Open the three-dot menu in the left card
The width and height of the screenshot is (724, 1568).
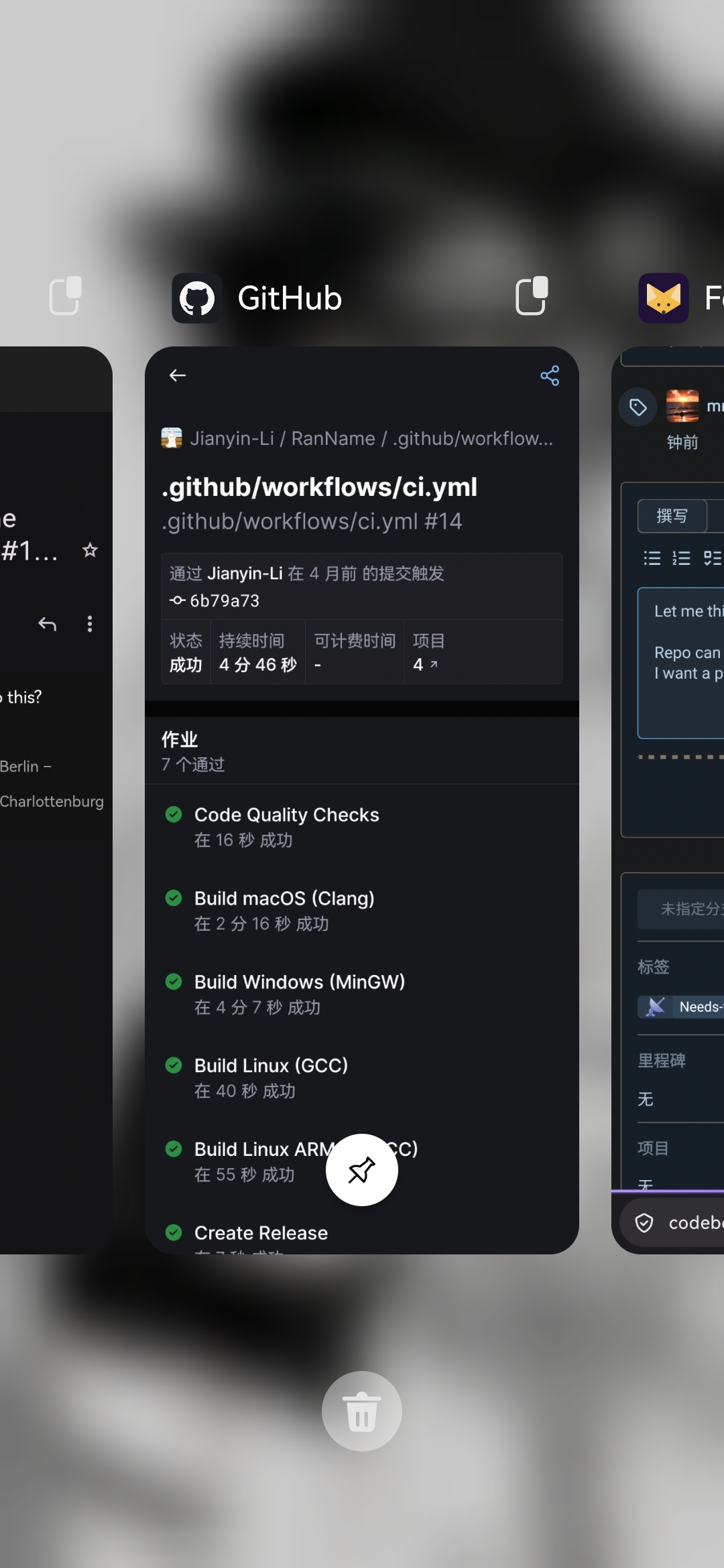[x=90, y=624]
